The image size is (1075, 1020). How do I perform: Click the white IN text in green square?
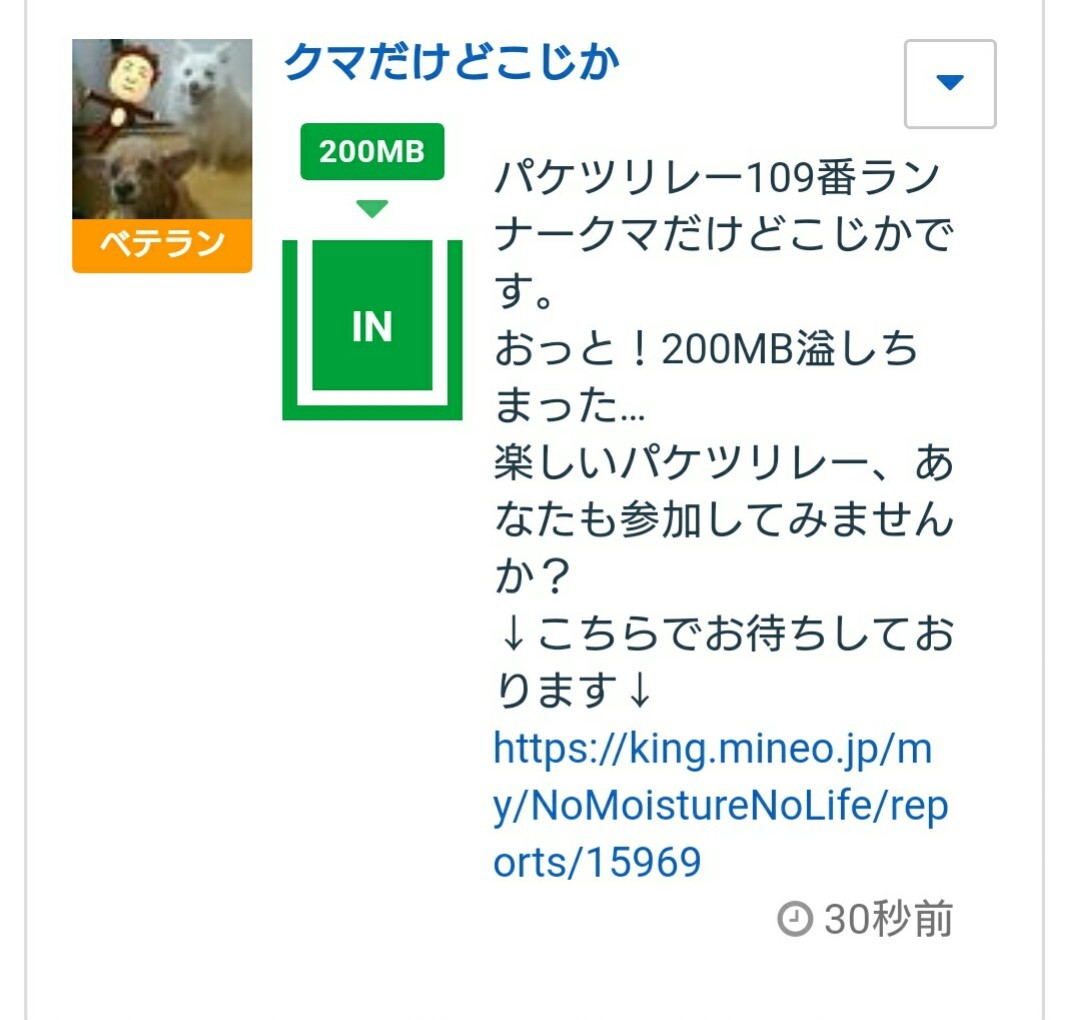pyautogui.click(x=372, y=326)
